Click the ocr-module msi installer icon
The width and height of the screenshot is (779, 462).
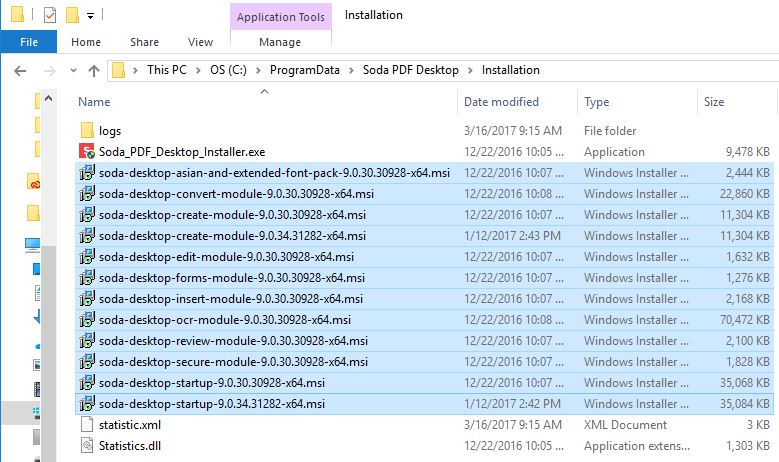coord(87,320)
